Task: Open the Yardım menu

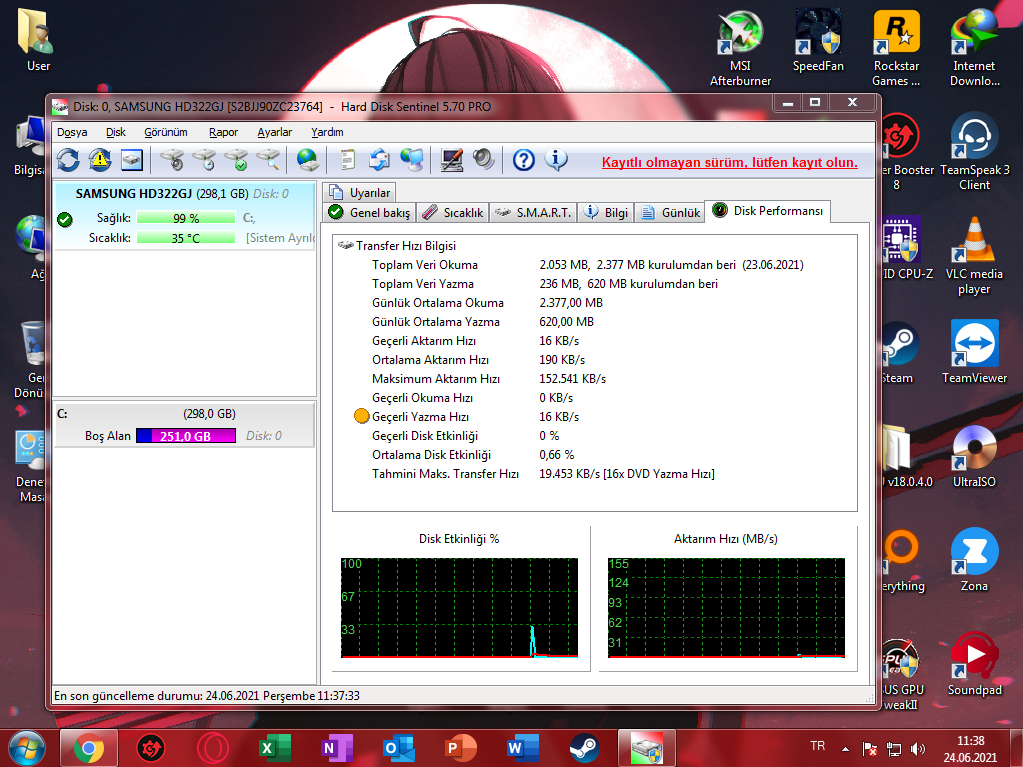Action: coord(328,132)
